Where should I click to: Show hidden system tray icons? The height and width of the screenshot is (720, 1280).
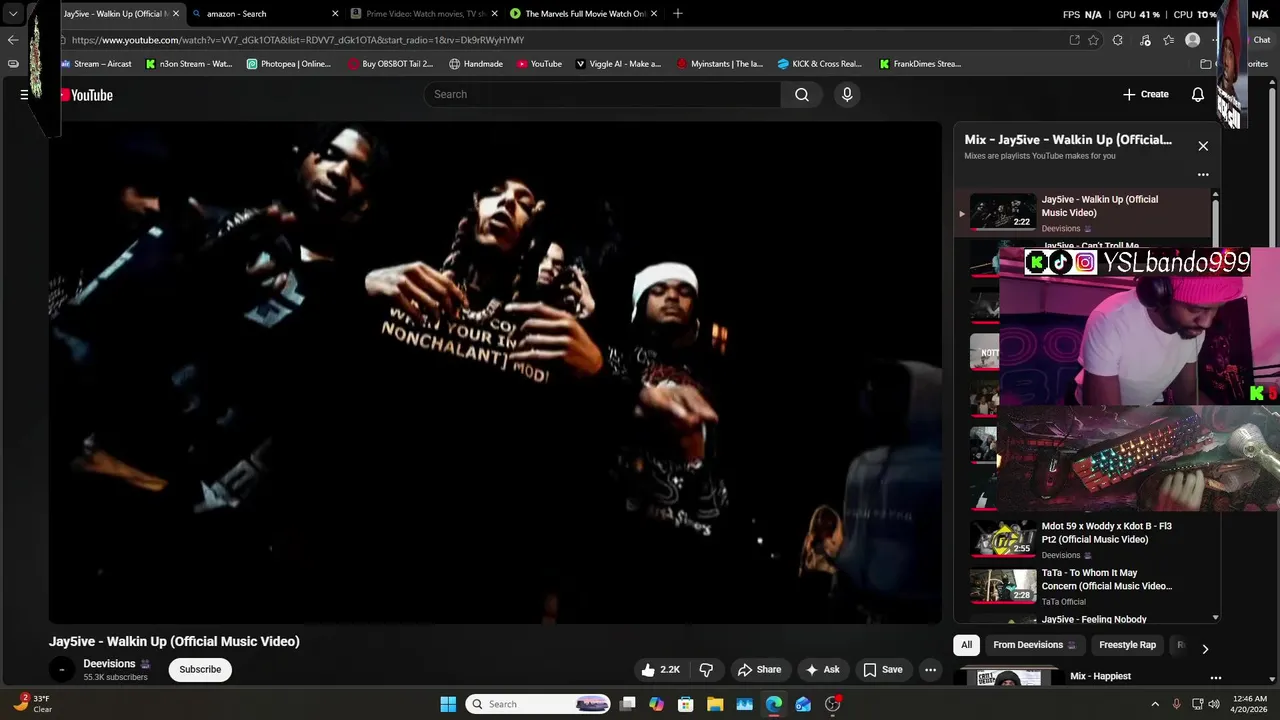tap(1155, 704)
